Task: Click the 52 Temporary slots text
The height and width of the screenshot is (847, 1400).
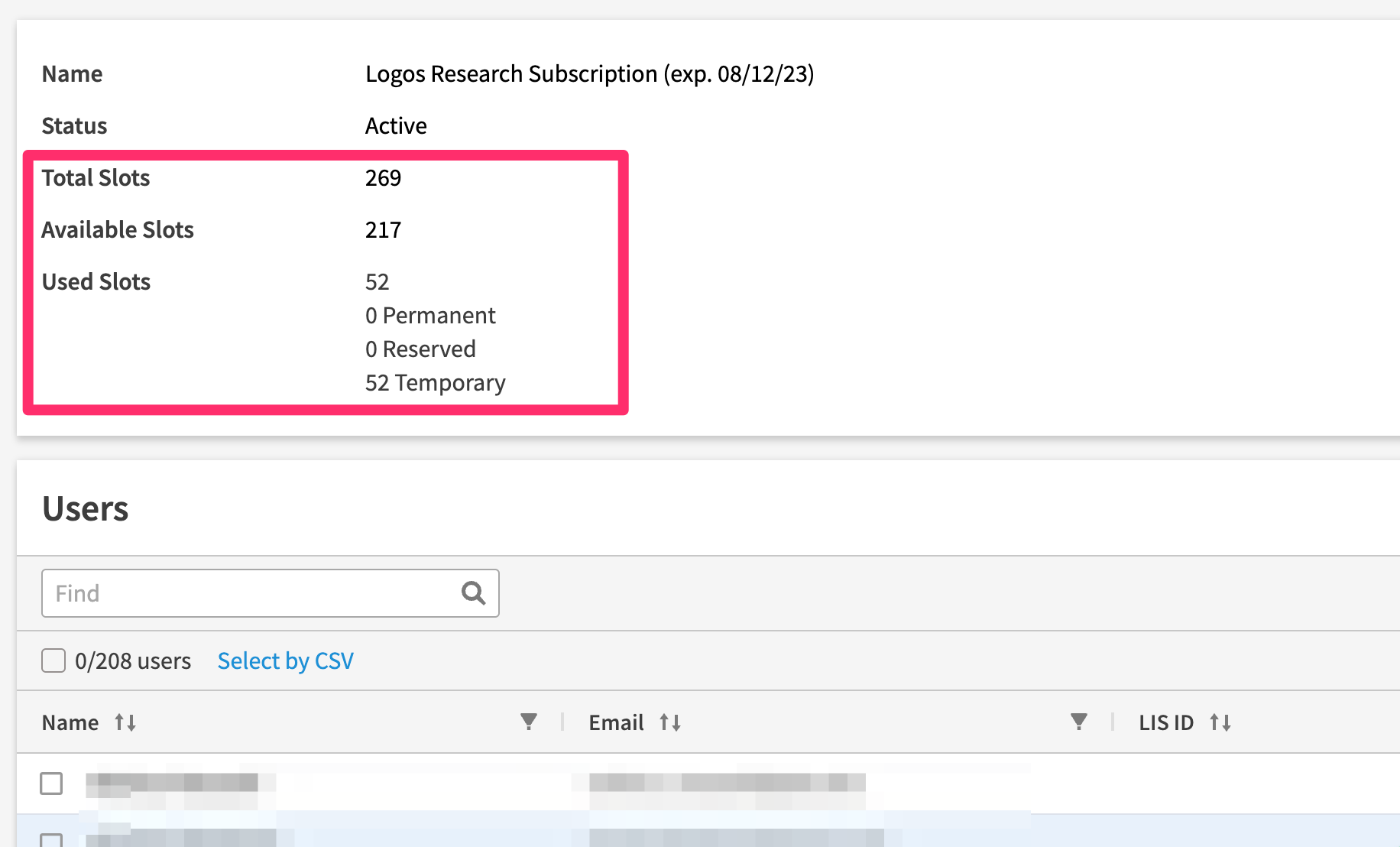Action: [x=435, y=383]
